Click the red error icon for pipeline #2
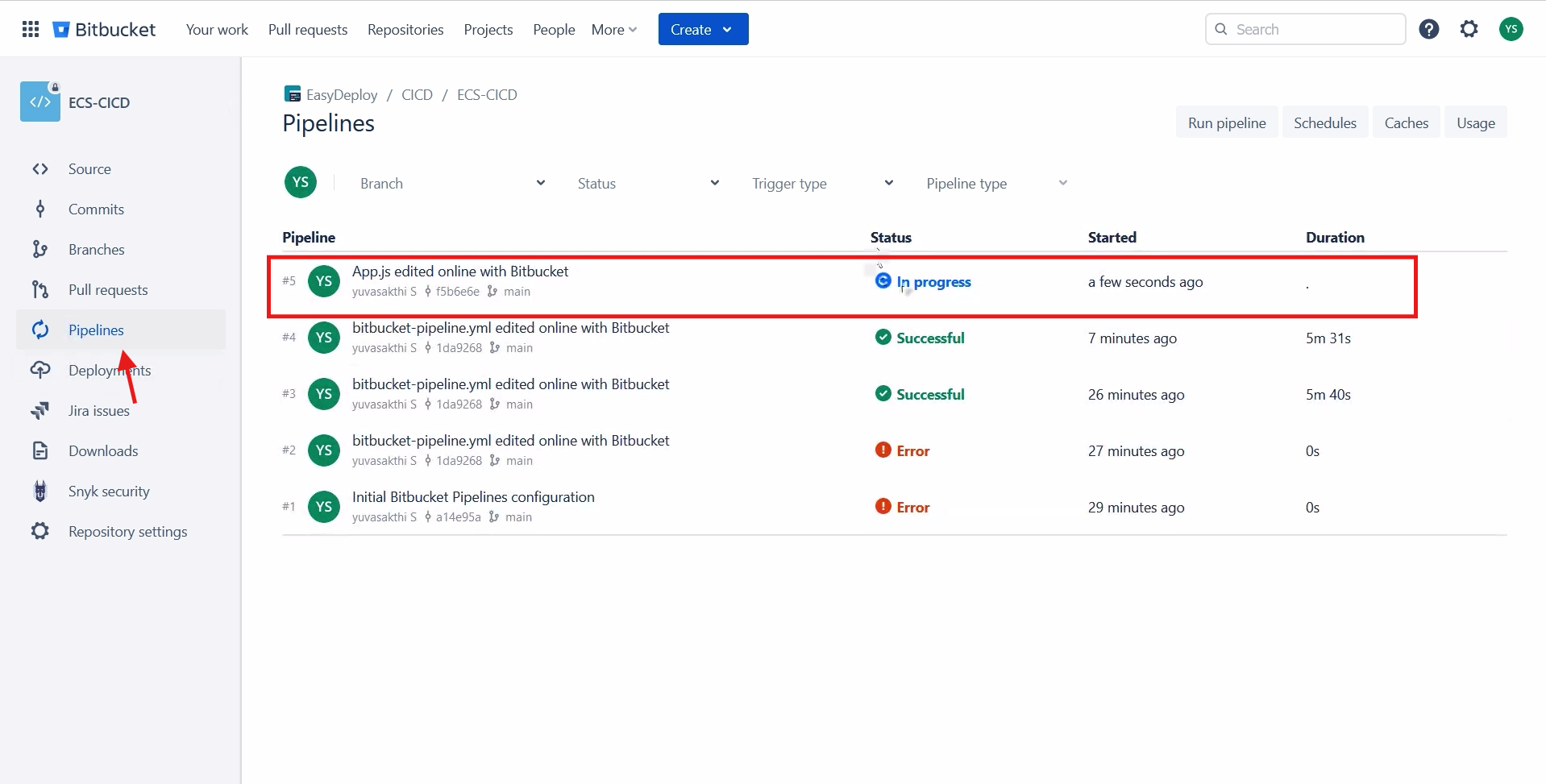This screenshot has width=1546, height=784. tap(883, 450)
